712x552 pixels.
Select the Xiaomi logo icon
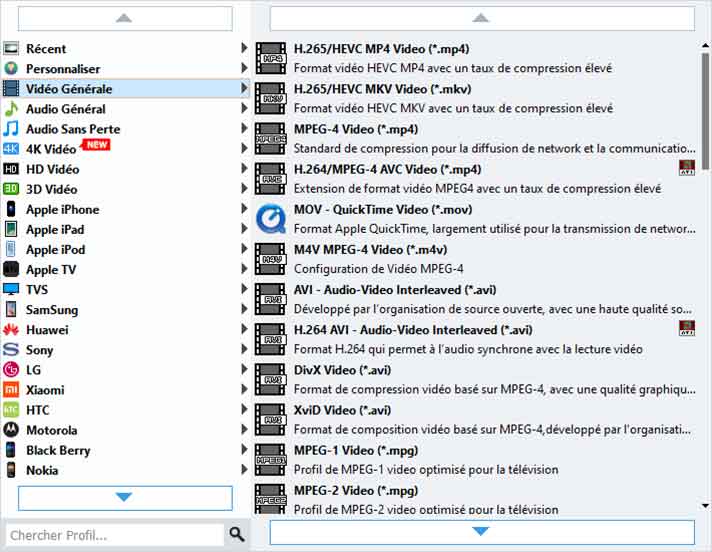[x=11, y=390]
